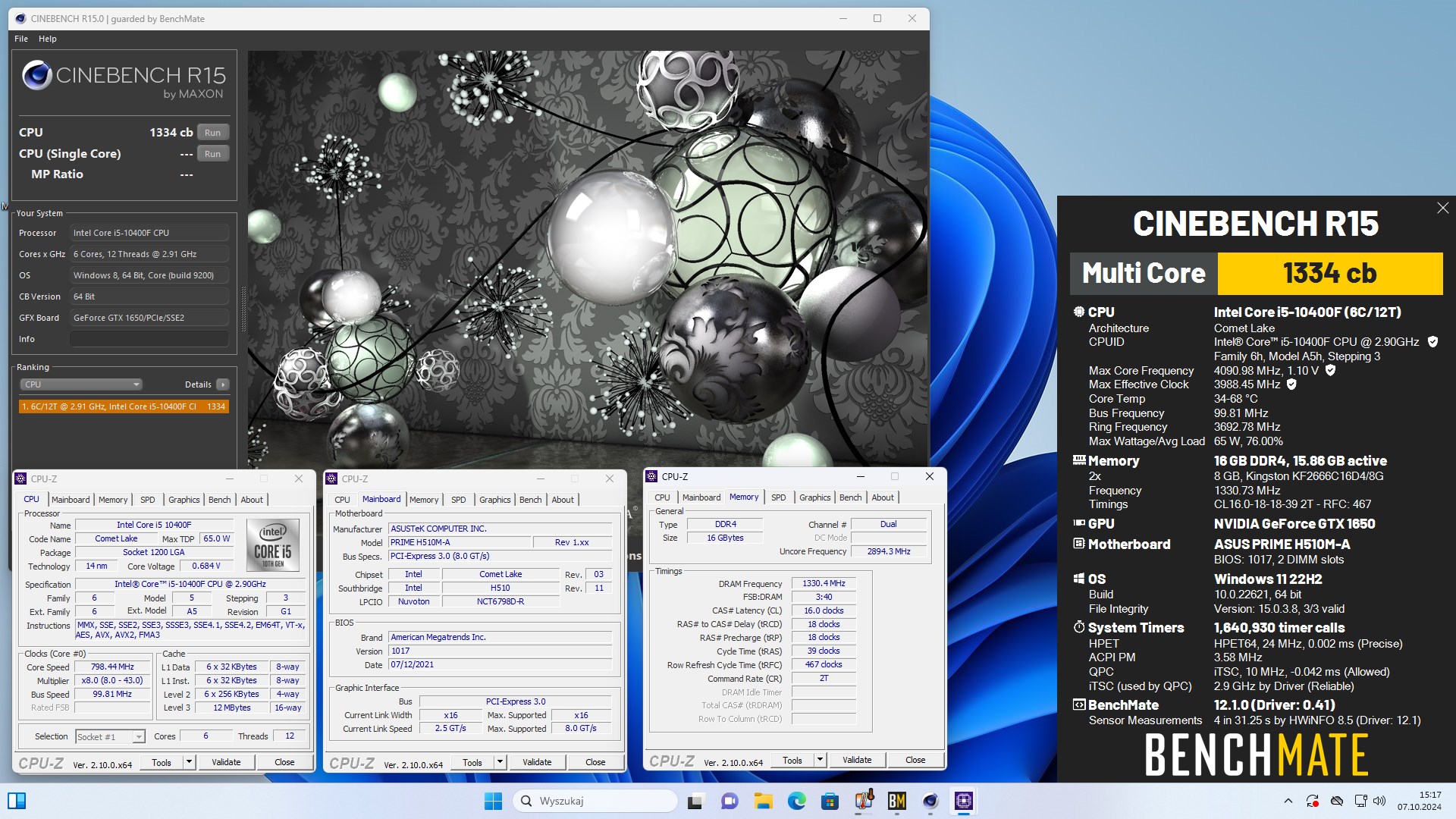This screenshot has height=819, width=1456.
Task: Open volume control from the tray
Action: [1379, 801]
